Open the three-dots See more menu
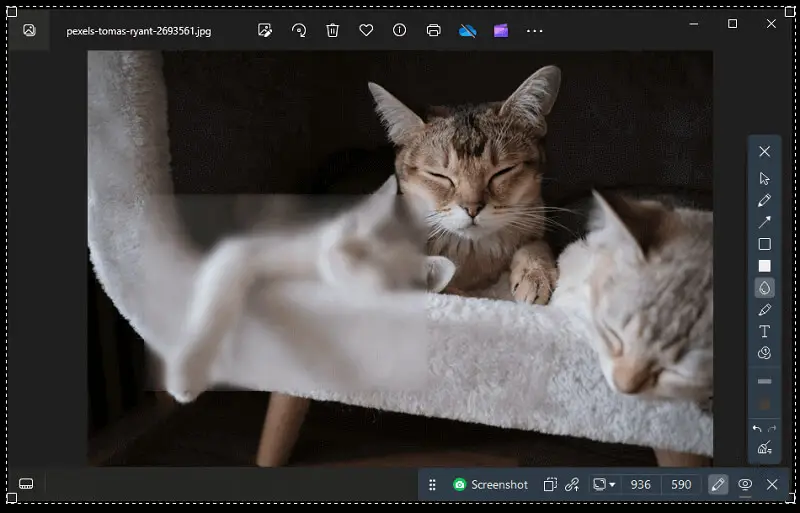The height and width of the screenshot is (513, 800). (535, 31)
